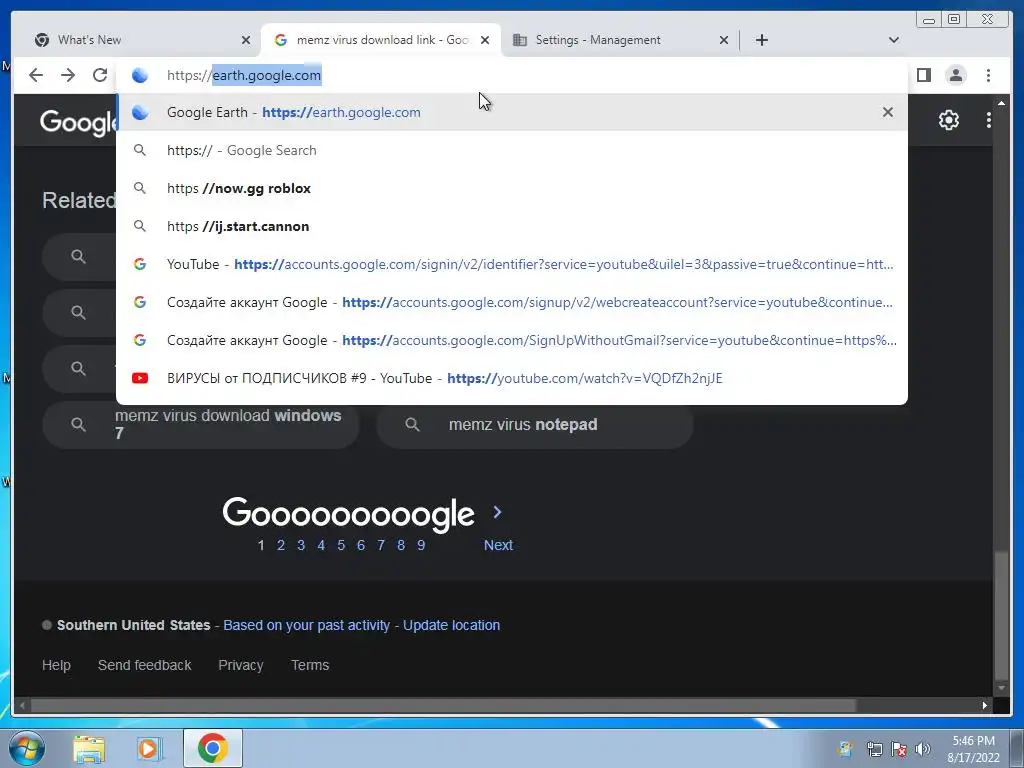Open the Send feedback footer link

(144, 665)
